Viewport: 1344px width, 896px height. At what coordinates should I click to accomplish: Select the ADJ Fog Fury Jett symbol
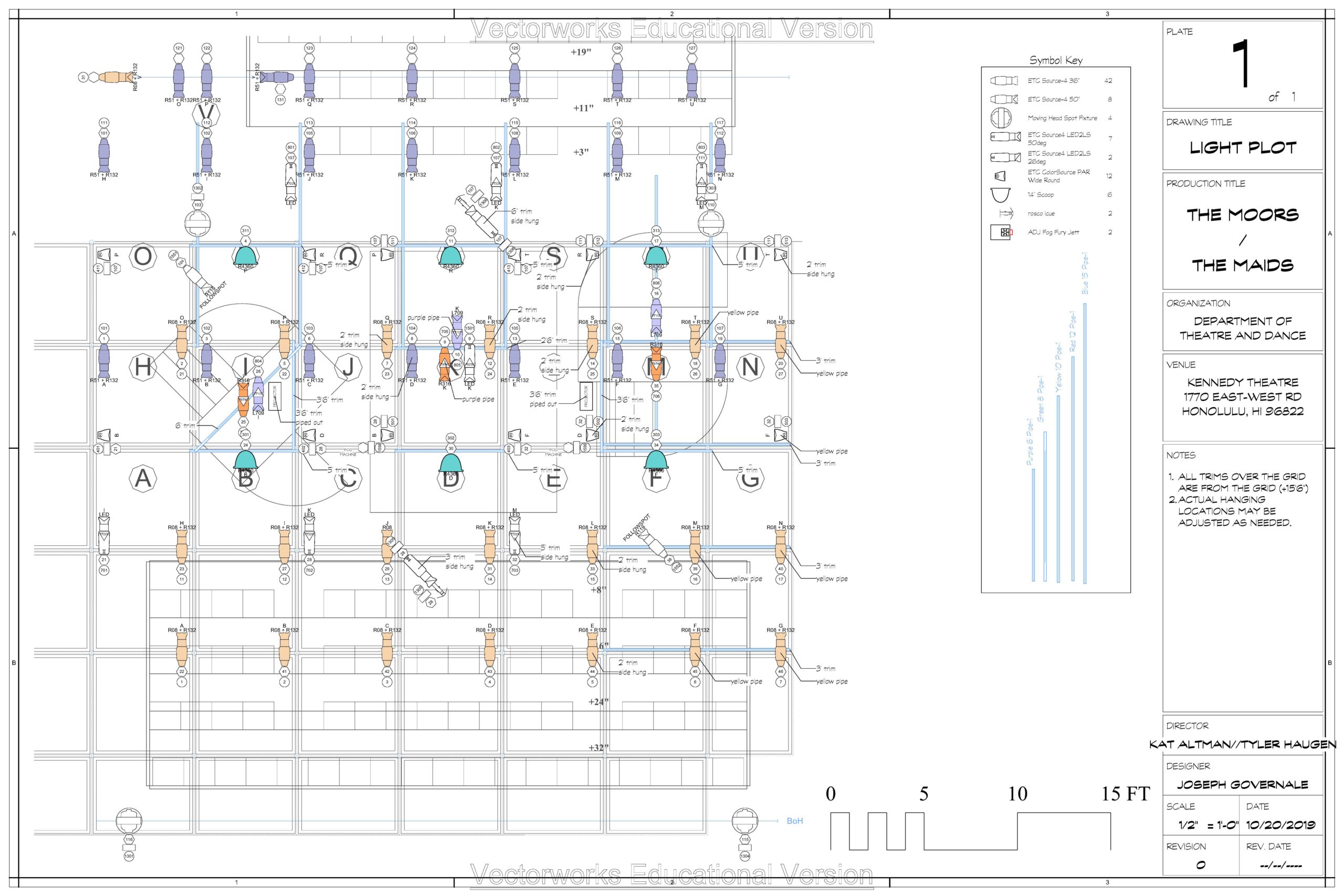pyautogui.click(x=1002, y=232)
